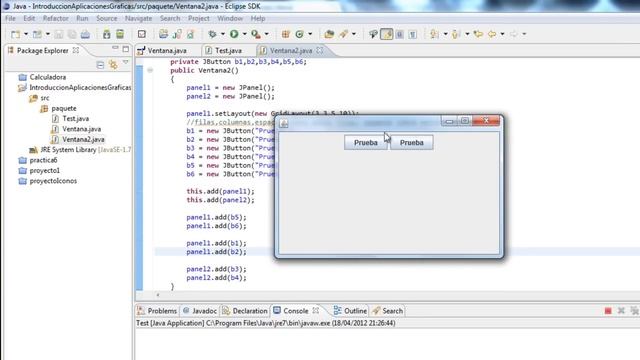Open the Navigate menu
The height and width of the screenshot is (360, 640).
138,18
